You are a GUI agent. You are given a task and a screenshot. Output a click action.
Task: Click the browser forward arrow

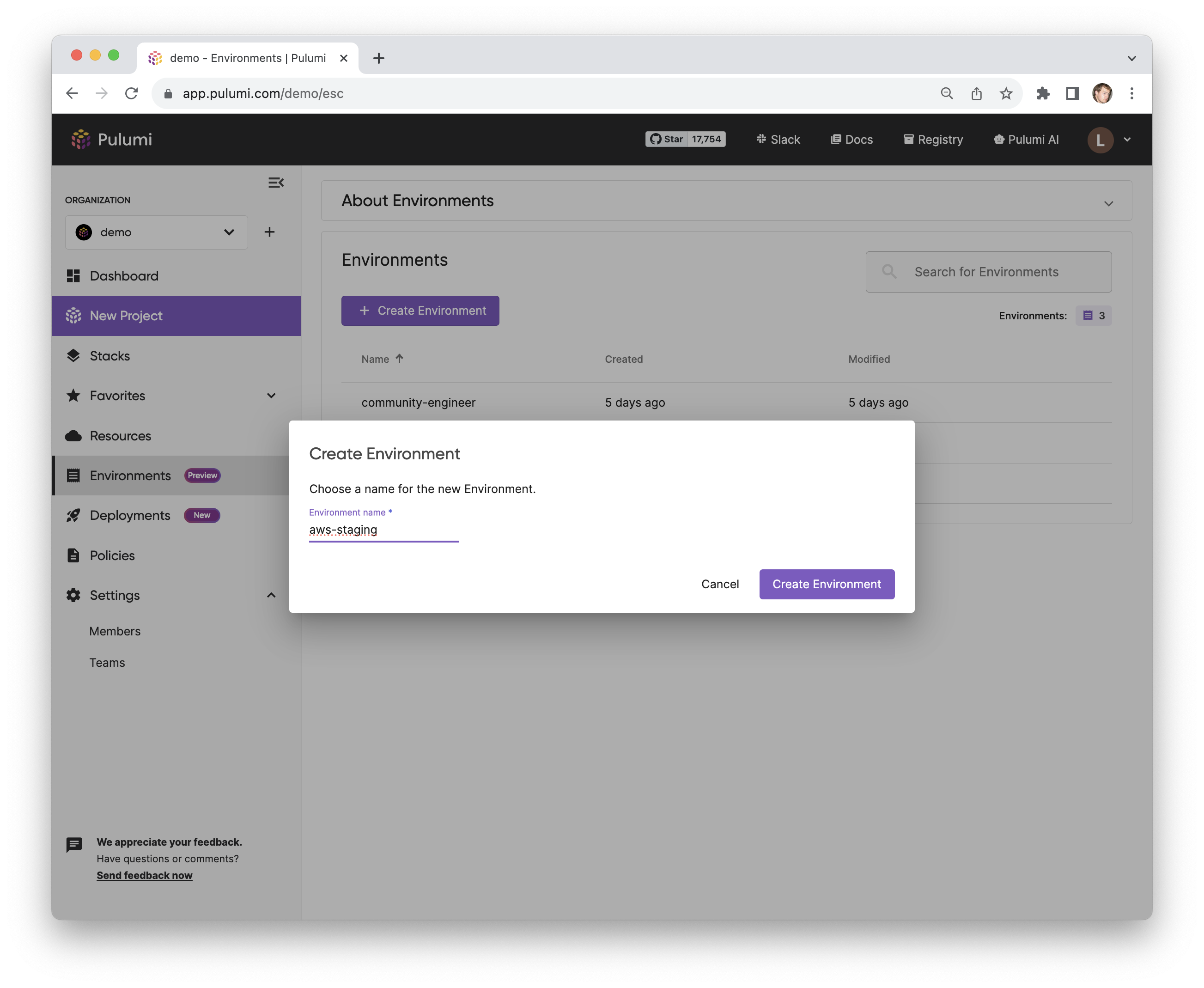tap(102, 93)
